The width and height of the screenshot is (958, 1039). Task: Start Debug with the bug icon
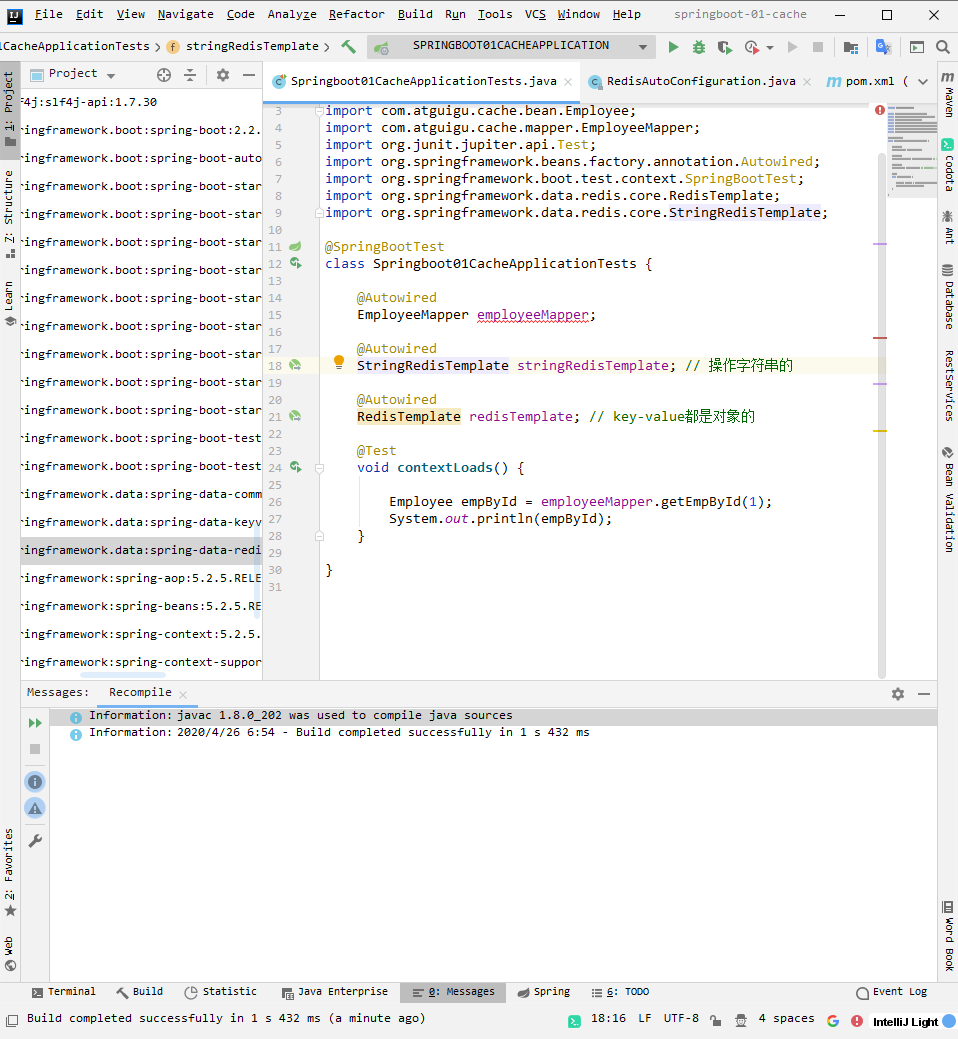pos(699,47)
